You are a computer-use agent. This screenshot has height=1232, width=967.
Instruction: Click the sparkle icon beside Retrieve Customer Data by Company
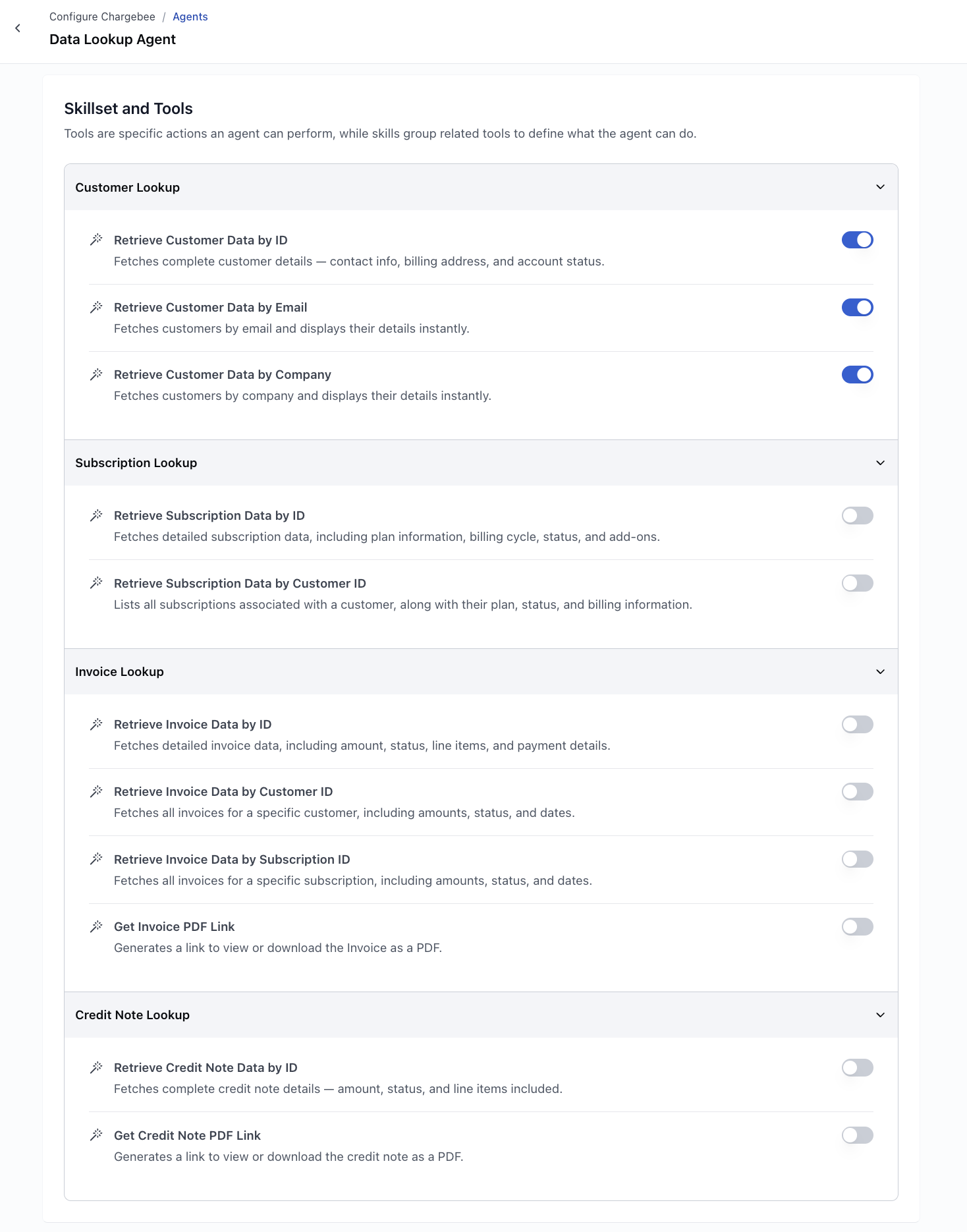[x=97, y=374]
